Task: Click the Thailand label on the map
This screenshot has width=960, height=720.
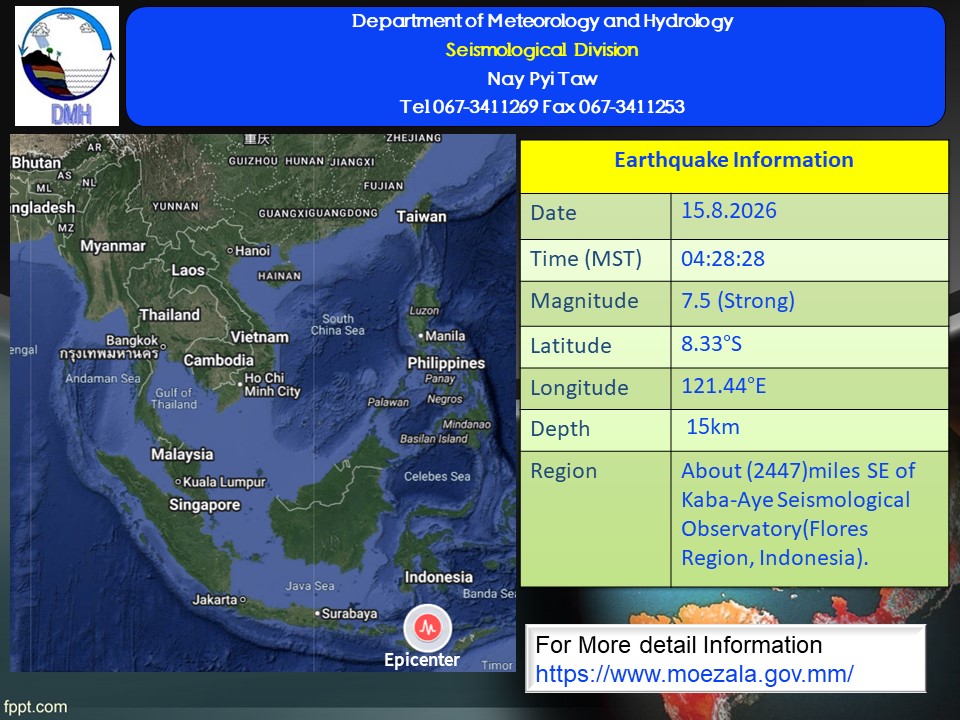Action: tap(170, 315)
